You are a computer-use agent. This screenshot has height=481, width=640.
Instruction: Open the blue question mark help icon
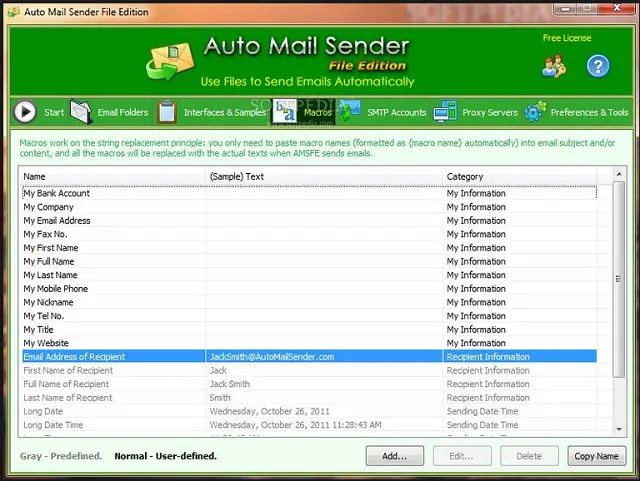click(x=598, y=66)
